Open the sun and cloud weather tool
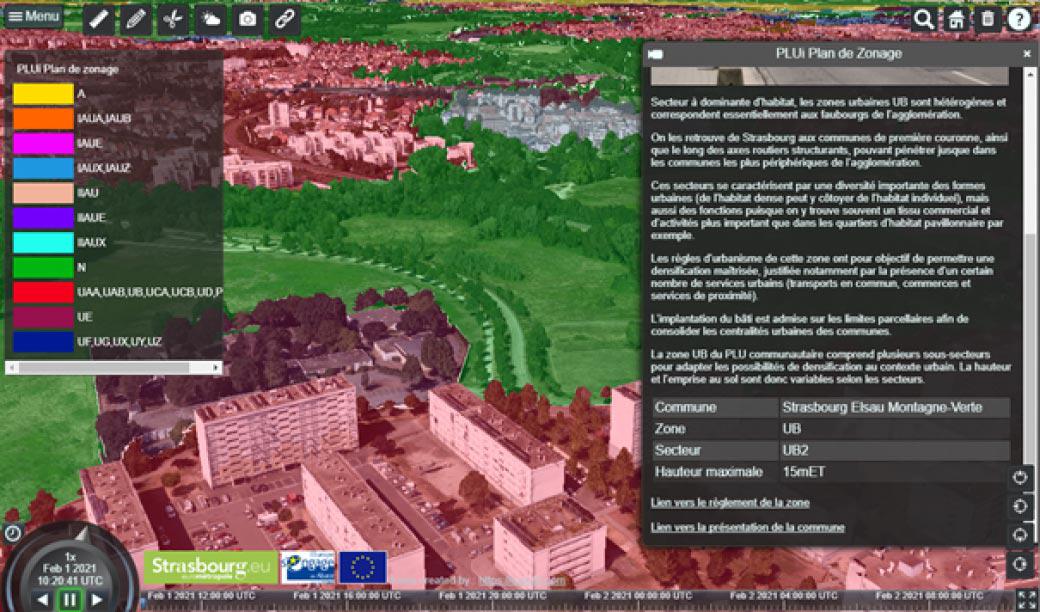Viewport: 1040px width, 612px height. [x=210, y=20]
